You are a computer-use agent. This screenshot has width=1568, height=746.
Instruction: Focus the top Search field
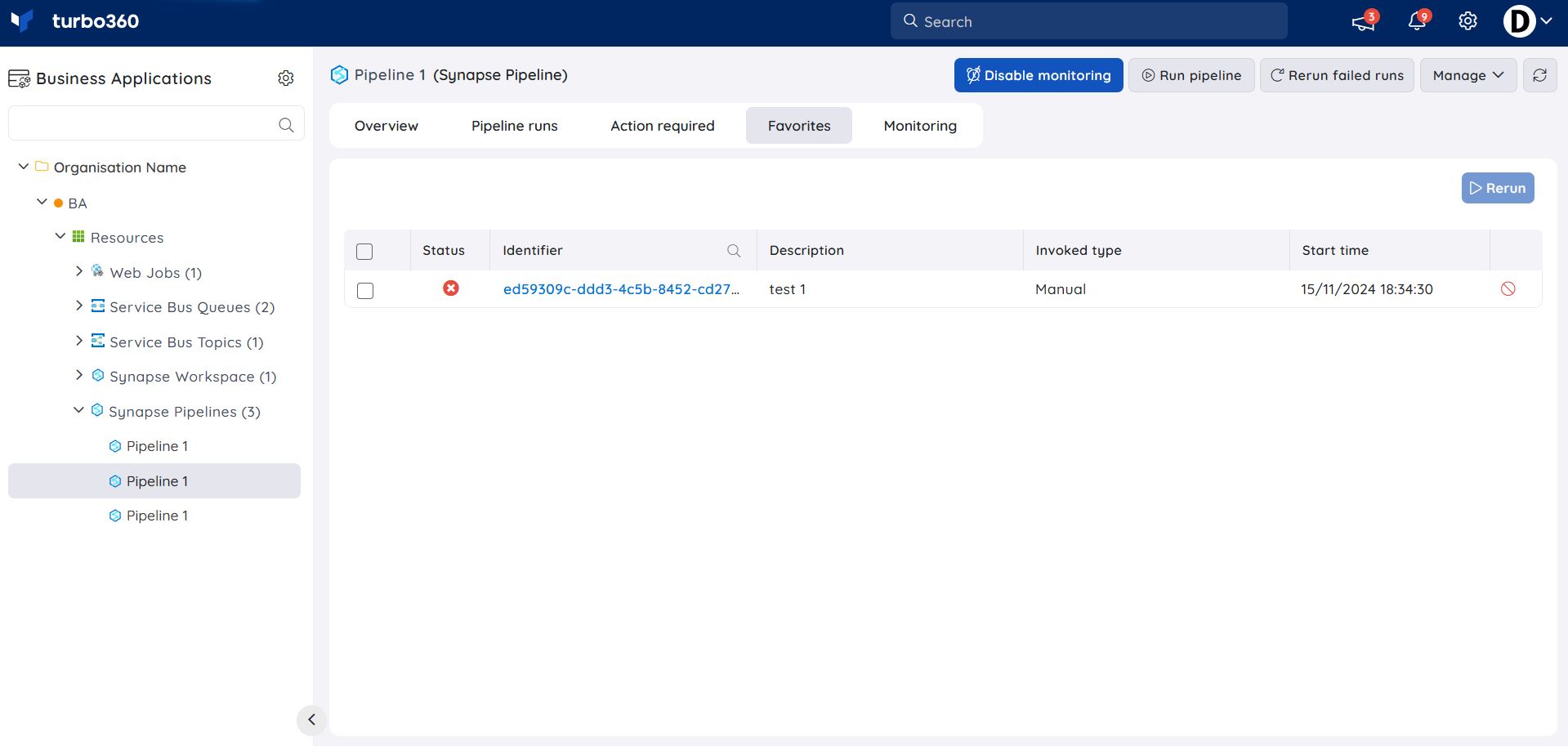1088,21
